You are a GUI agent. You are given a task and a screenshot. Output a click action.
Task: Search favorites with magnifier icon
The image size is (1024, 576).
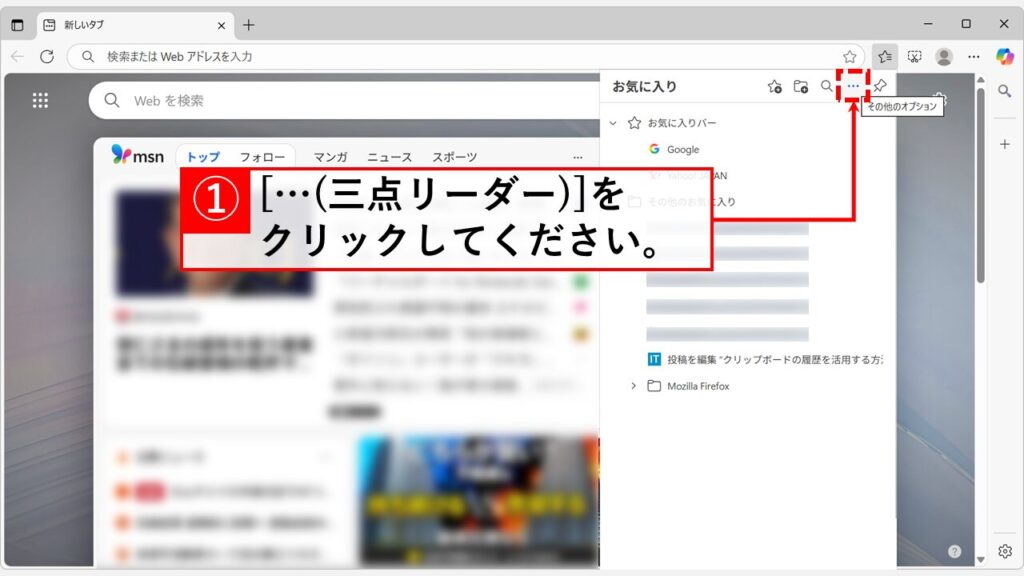pyautogui.click(x=827, y=86)
